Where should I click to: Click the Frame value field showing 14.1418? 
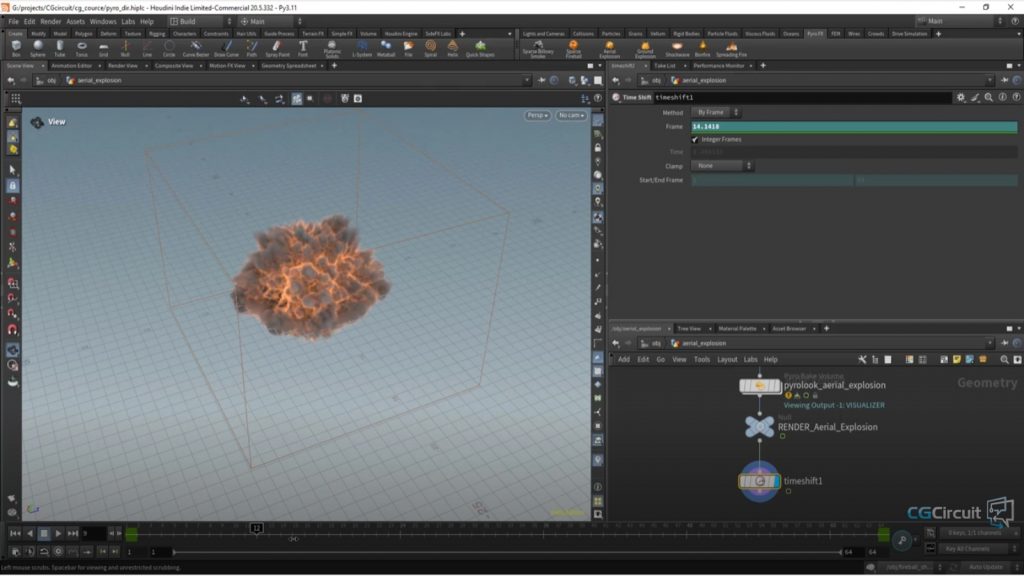pyautogui.click(x=854, y=127)
